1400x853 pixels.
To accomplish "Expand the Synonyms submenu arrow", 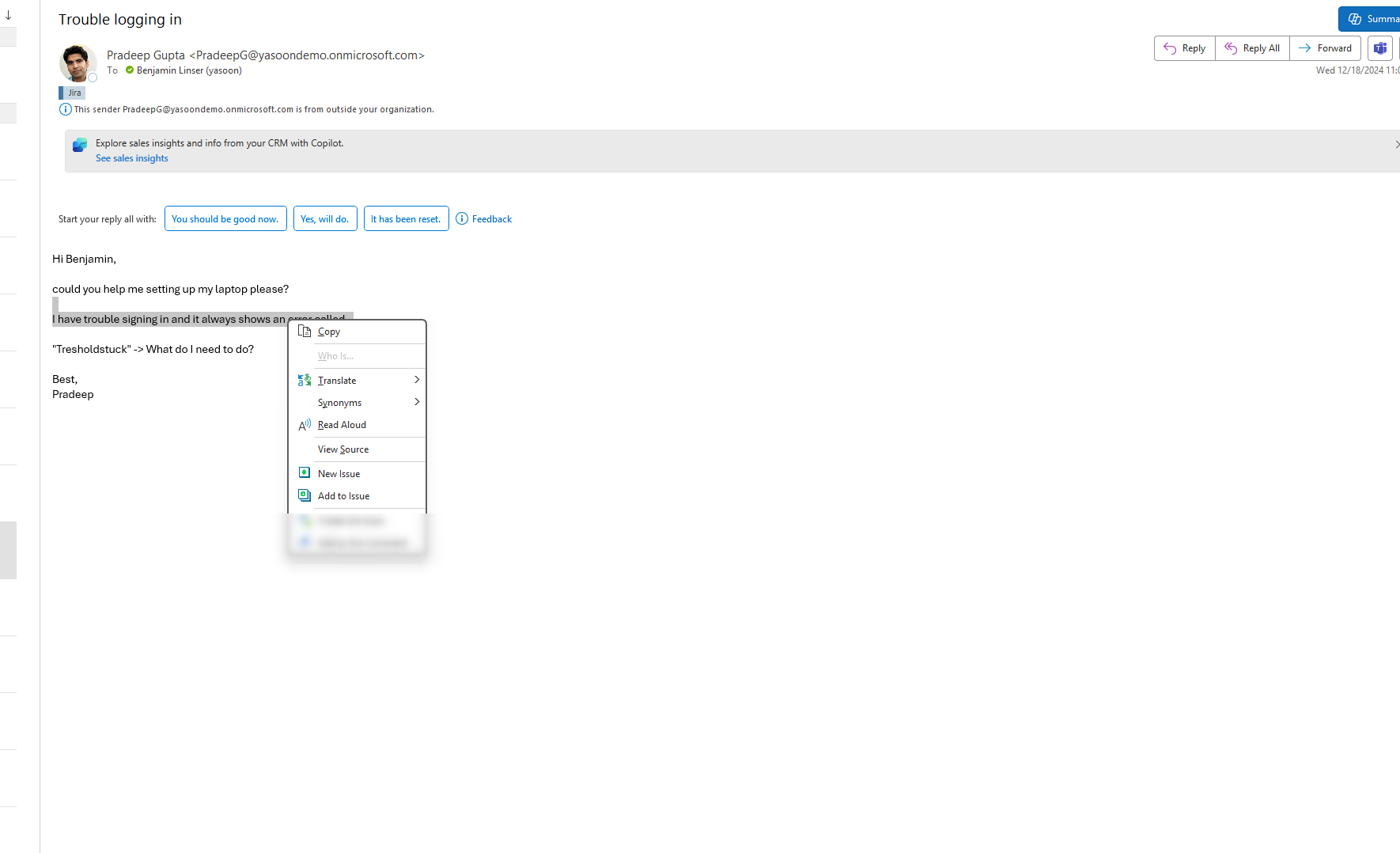I will [x=417, y=402].
